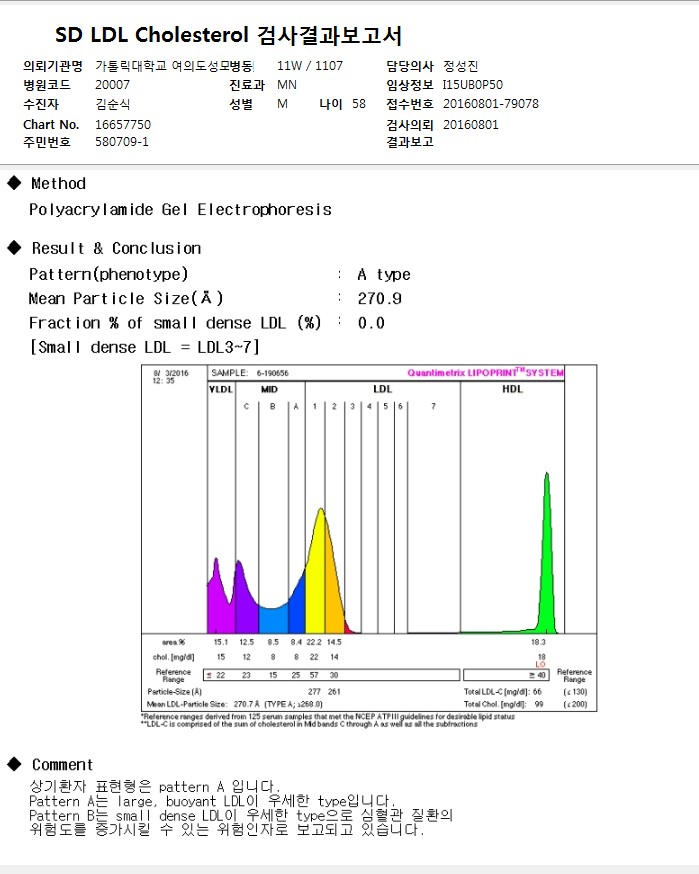Viewport: 699px width, 874px height.
Task: Click "Polyacrylamide Gel Electrophoresis" method text
Action: [x=180, y=210]
